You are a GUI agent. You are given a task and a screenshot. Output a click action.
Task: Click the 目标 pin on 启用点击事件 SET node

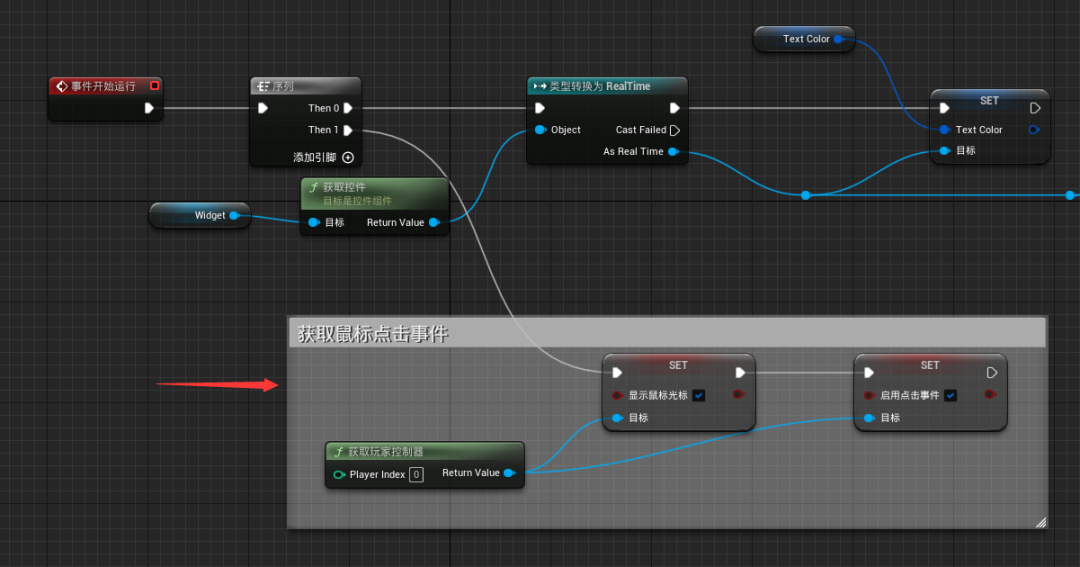tap(869, 417)
